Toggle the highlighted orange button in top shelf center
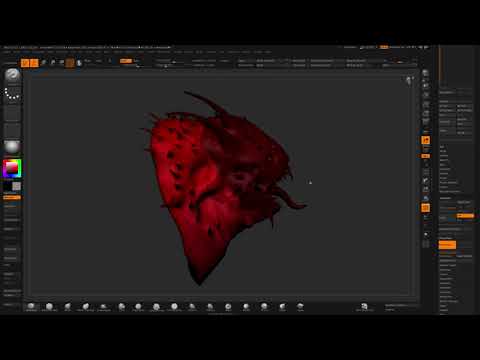Screen dimensions: 480x360 (x=126, y=61)
